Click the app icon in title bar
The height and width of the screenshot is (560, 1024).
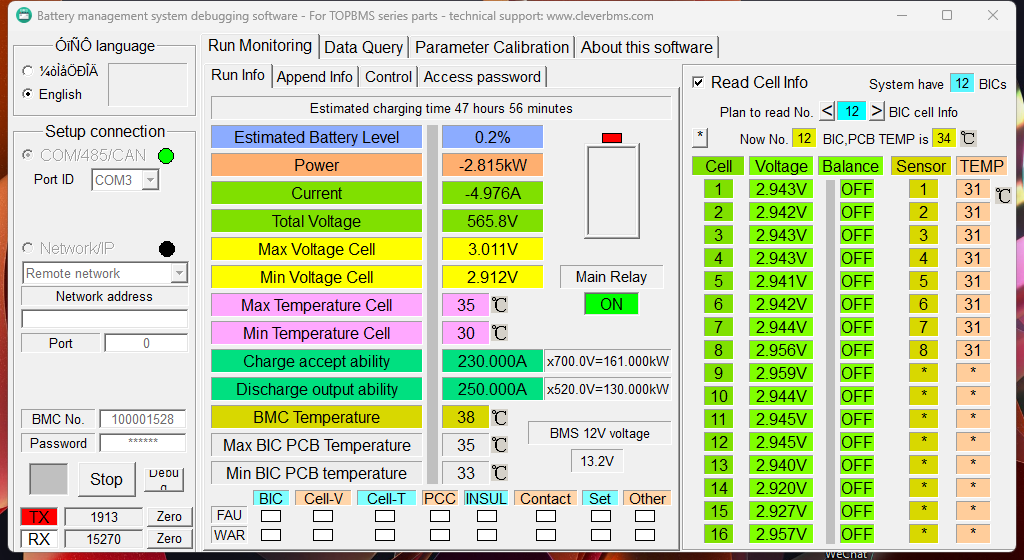click(24, 15)
